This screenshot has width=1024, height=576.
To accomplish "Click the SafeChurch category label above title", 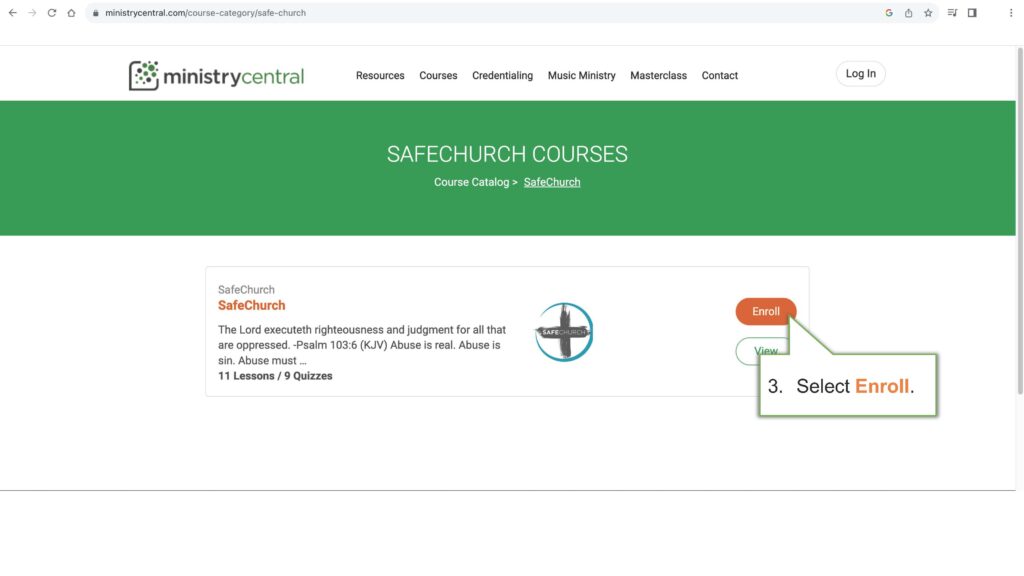I will coord(246,289).
